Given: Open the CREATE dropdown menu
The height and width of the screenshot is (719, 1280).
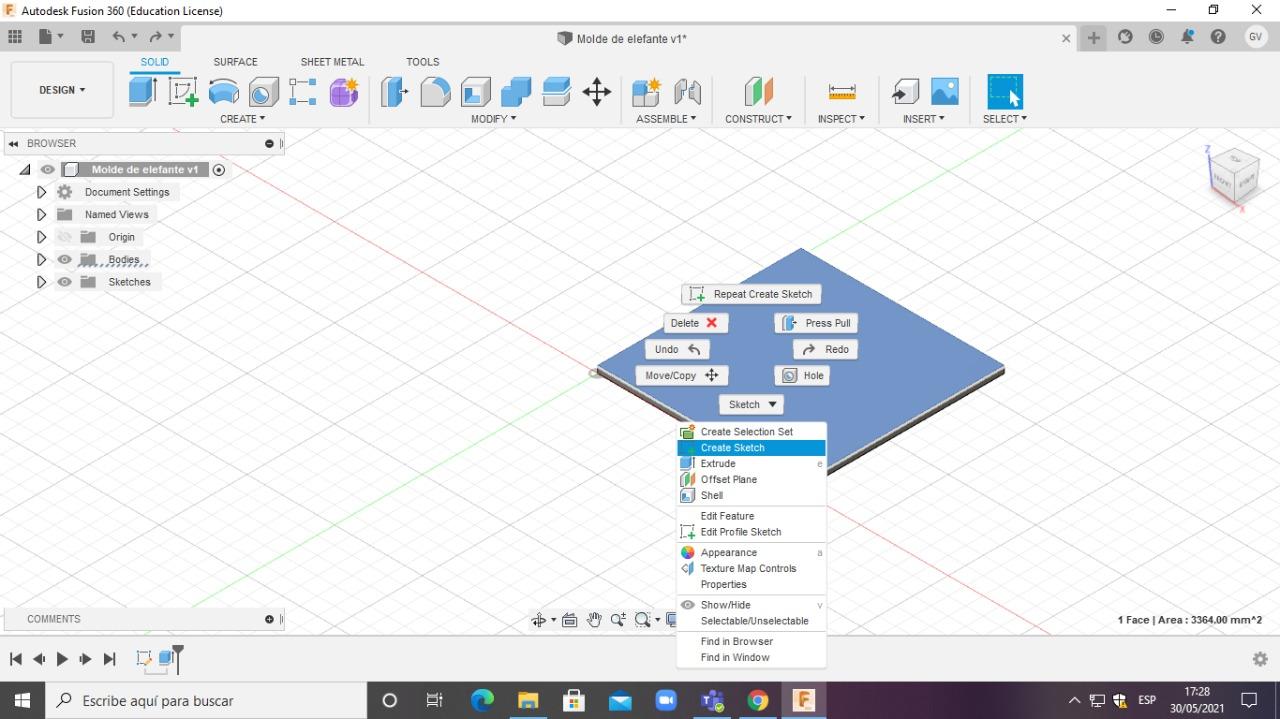Looking at the screenshot, I should pos(243,119).
